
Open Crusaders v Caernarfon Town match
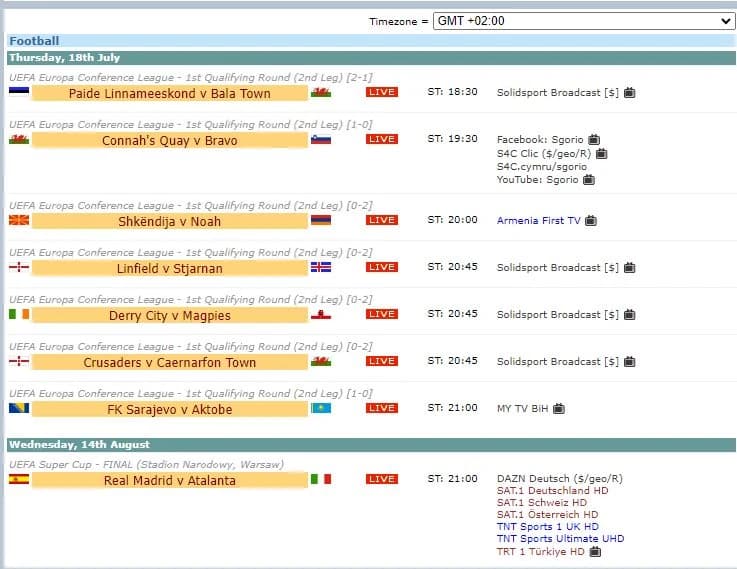pyautogui.click(x=170, y=362)
